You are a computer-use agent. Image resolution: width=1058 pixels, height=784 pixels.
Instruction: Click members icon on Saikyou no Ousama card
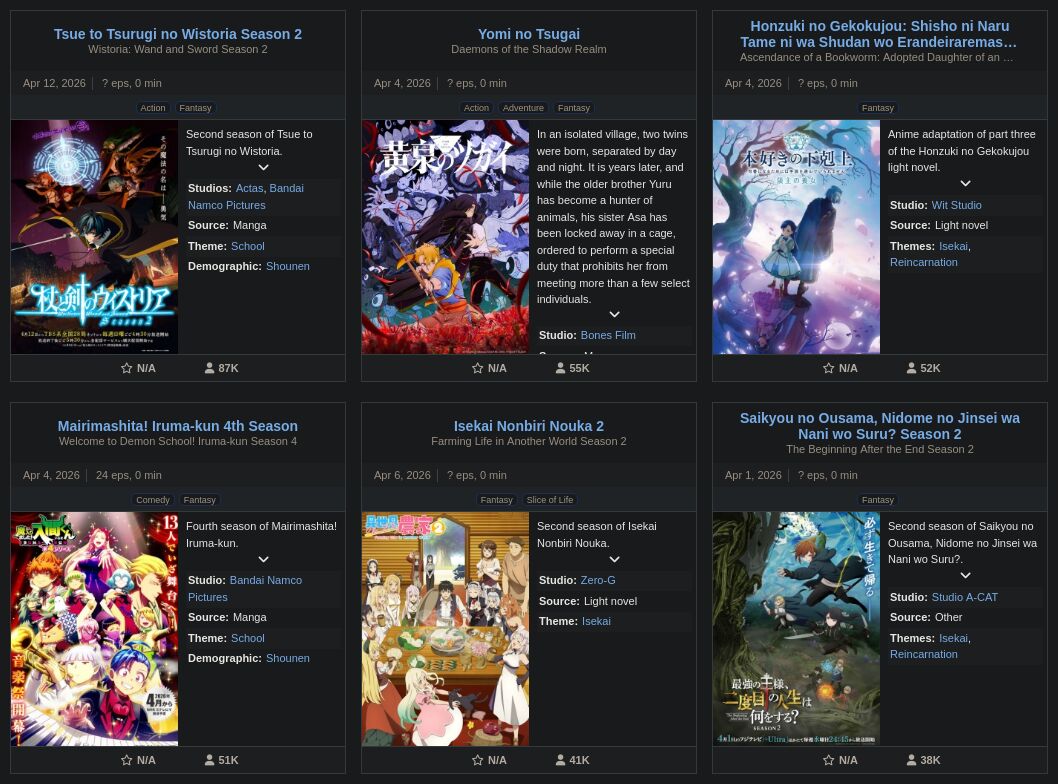click(x=912, y=760)
